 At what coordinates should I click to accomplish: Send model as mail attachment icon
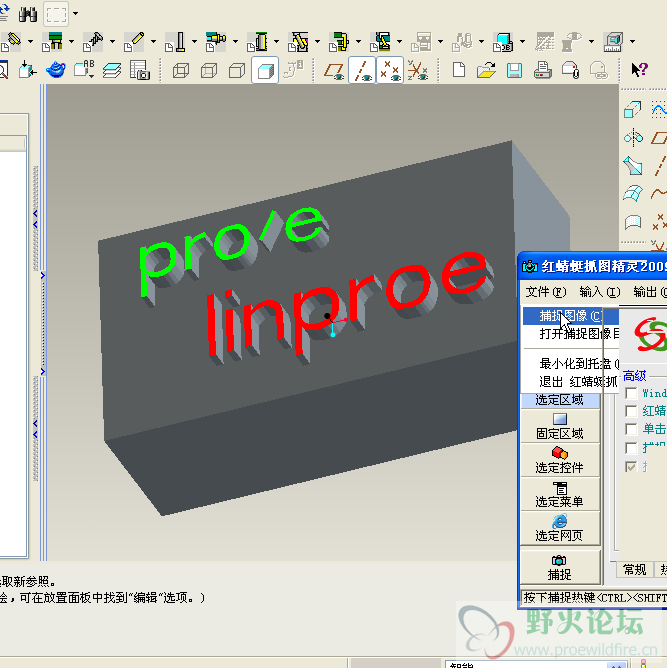[571, 70]
